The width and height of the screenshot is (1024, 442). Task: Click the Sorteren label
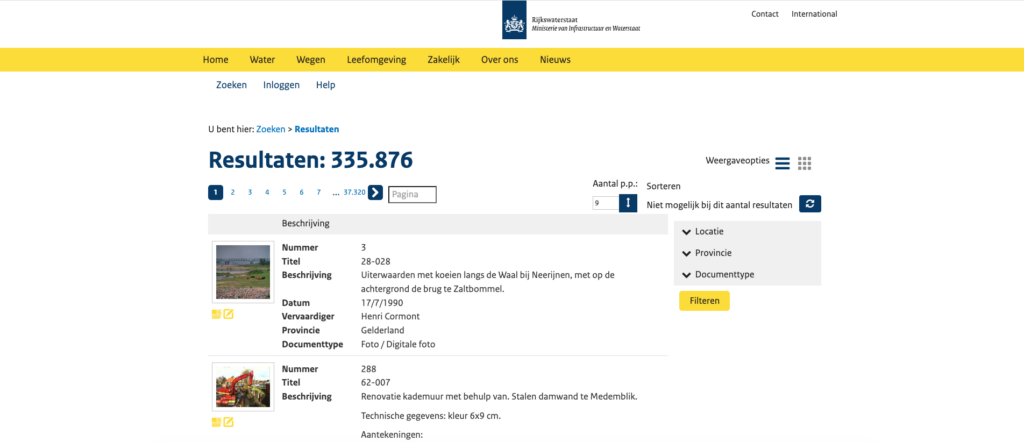(x=664, y=186)
